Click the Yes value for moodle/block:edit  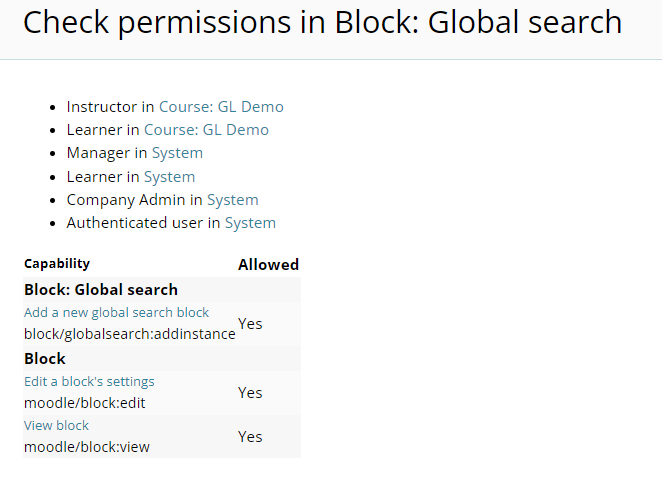(250, 393)
